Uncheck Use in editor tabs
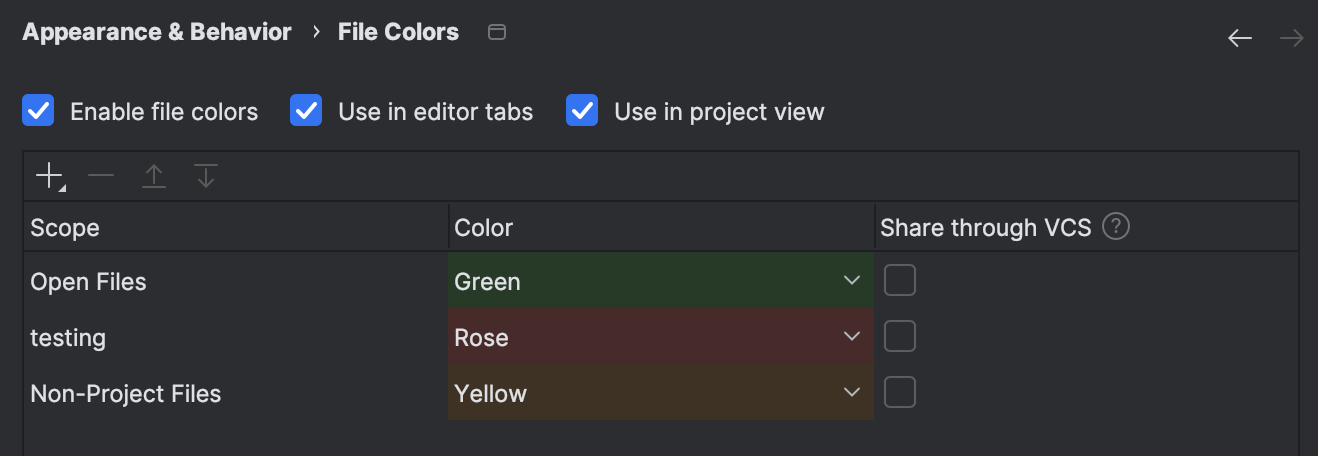The image size is (1318, 456). 306,111
